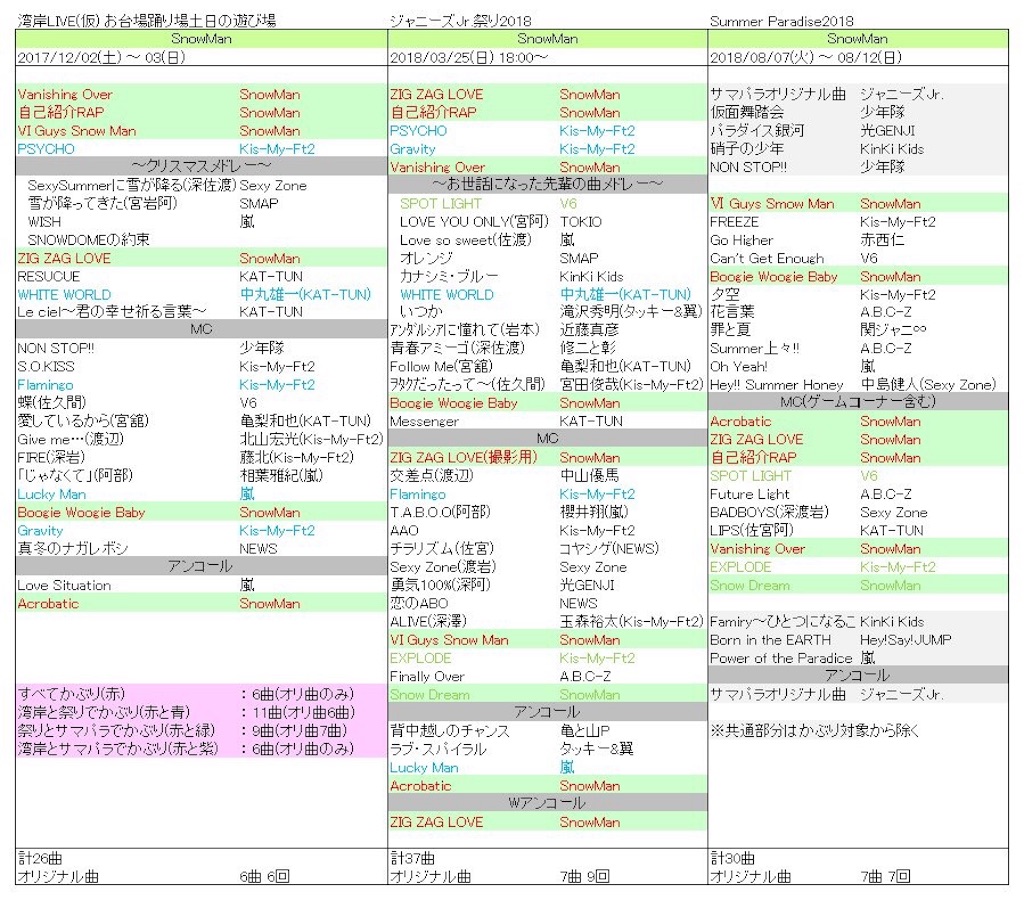Select the 'FREEZE' song cell
The height and width of the screenshot is (900, 1024).
[735, 222]
